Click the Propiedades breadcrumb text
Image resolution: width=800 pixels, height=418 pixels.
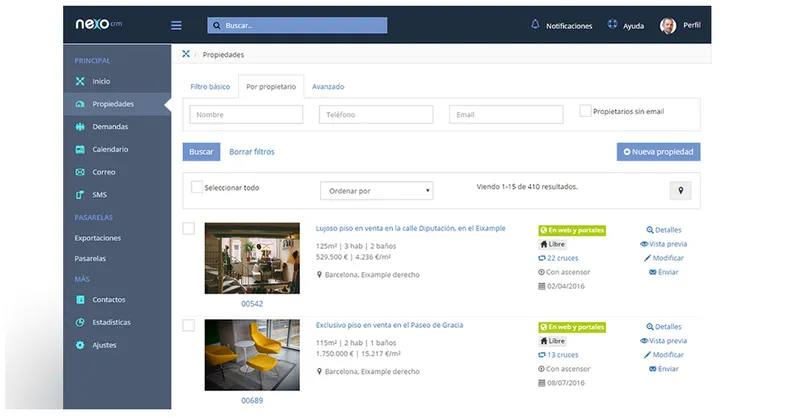tap(223, 55)
